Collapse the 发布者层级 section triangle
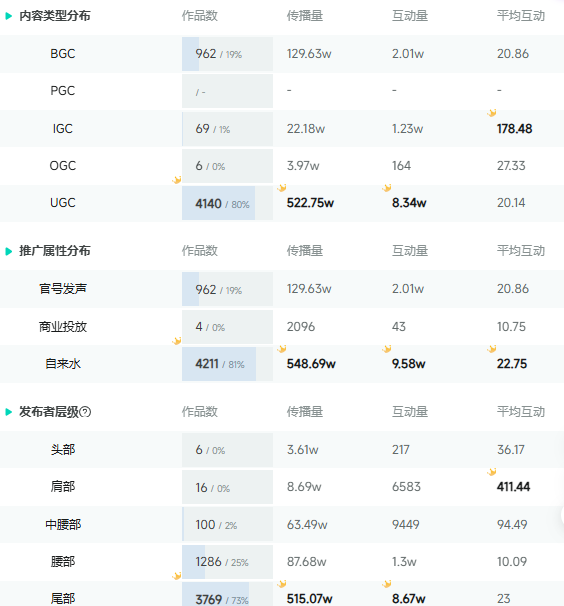This screenshot has height=606, width=564. click(x=9, y=412)
